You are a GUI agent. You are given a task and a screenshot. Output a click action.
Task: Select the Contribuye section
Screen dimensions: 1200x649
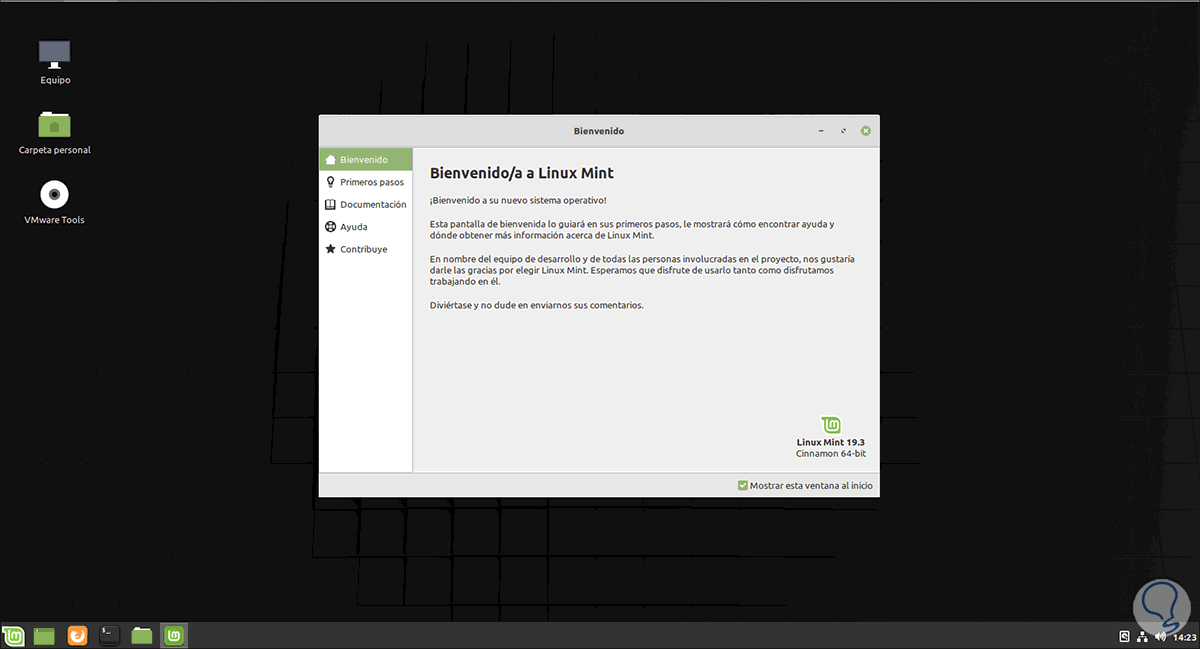point(362,249)
